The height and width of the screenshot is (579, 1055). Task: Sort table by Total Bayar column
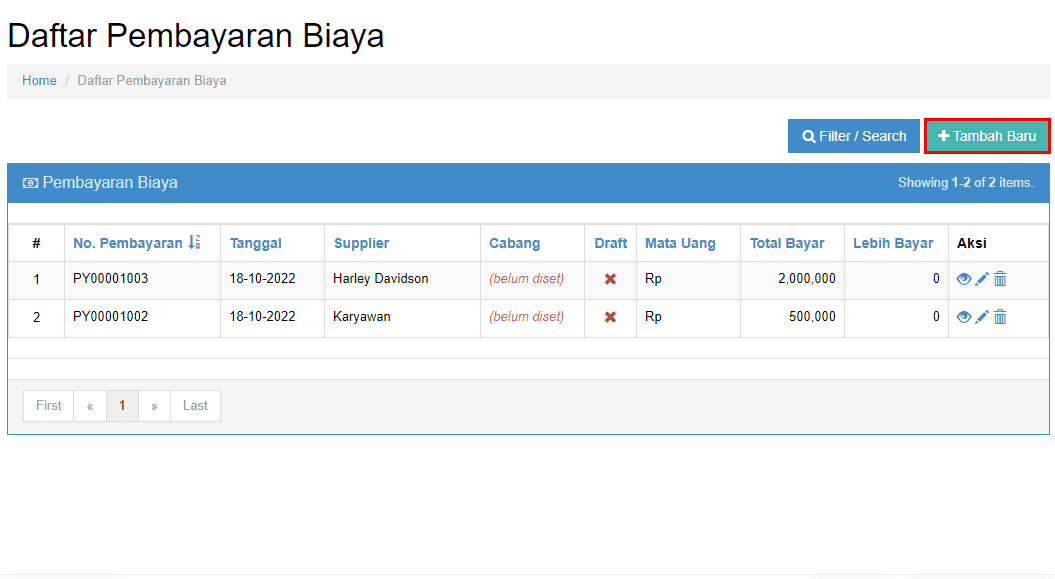787,243
